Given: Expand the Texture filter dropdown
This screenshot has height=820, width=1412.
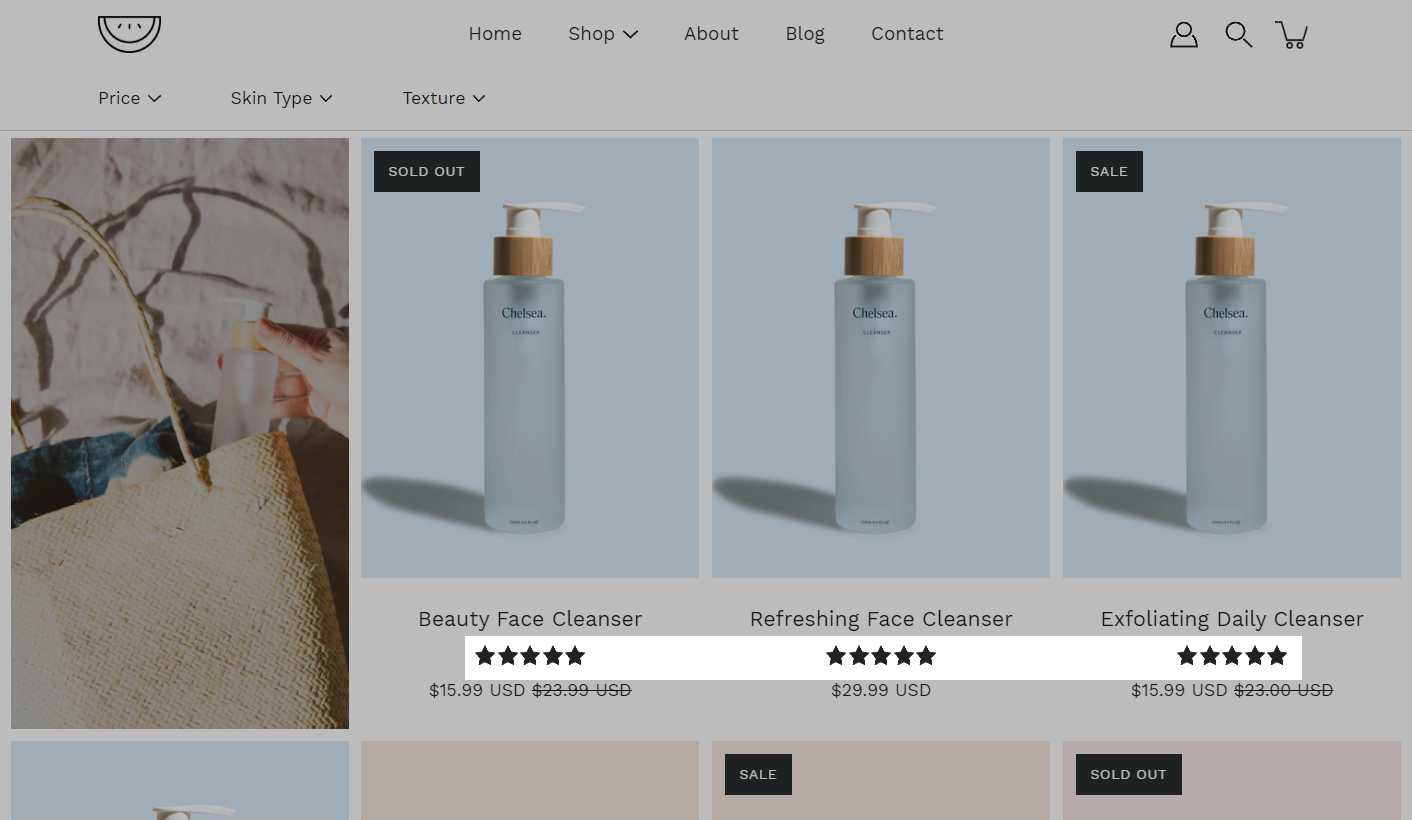Looking at the screenshot, I should coord(443,98).
